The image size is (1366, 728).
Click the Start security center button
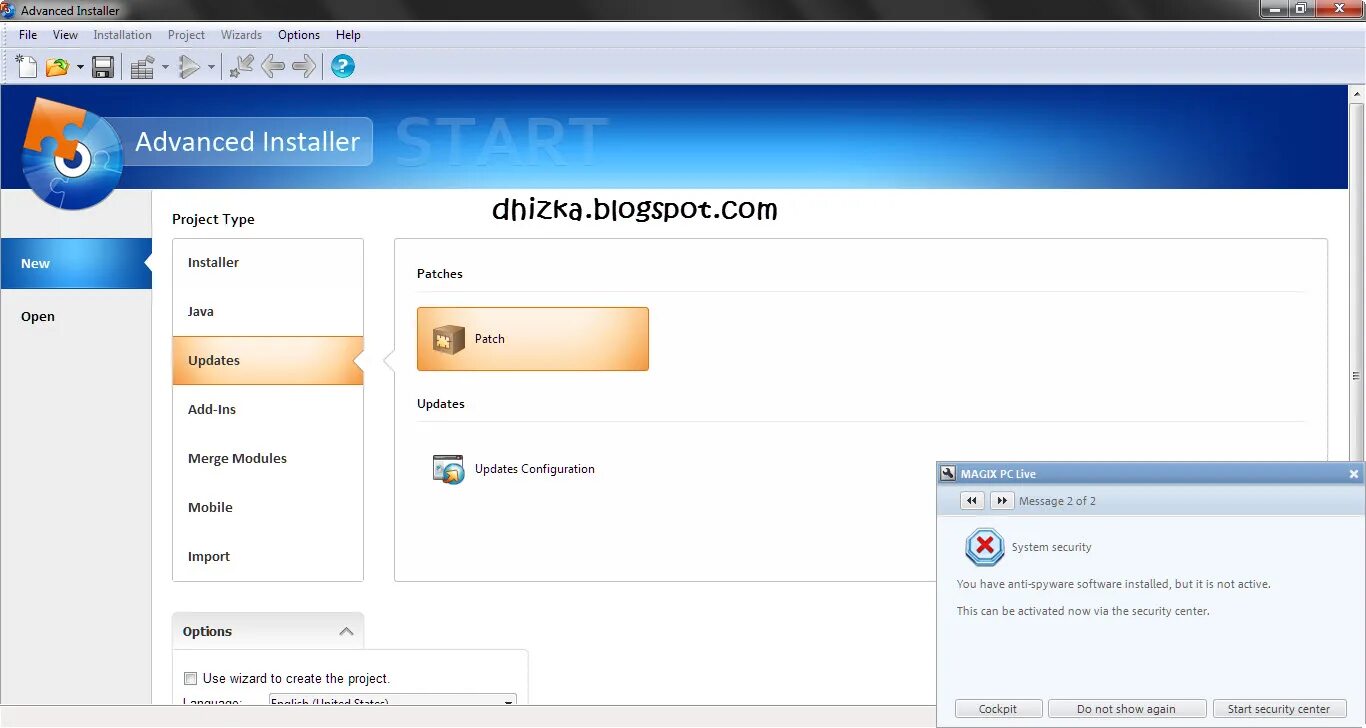1279,709
